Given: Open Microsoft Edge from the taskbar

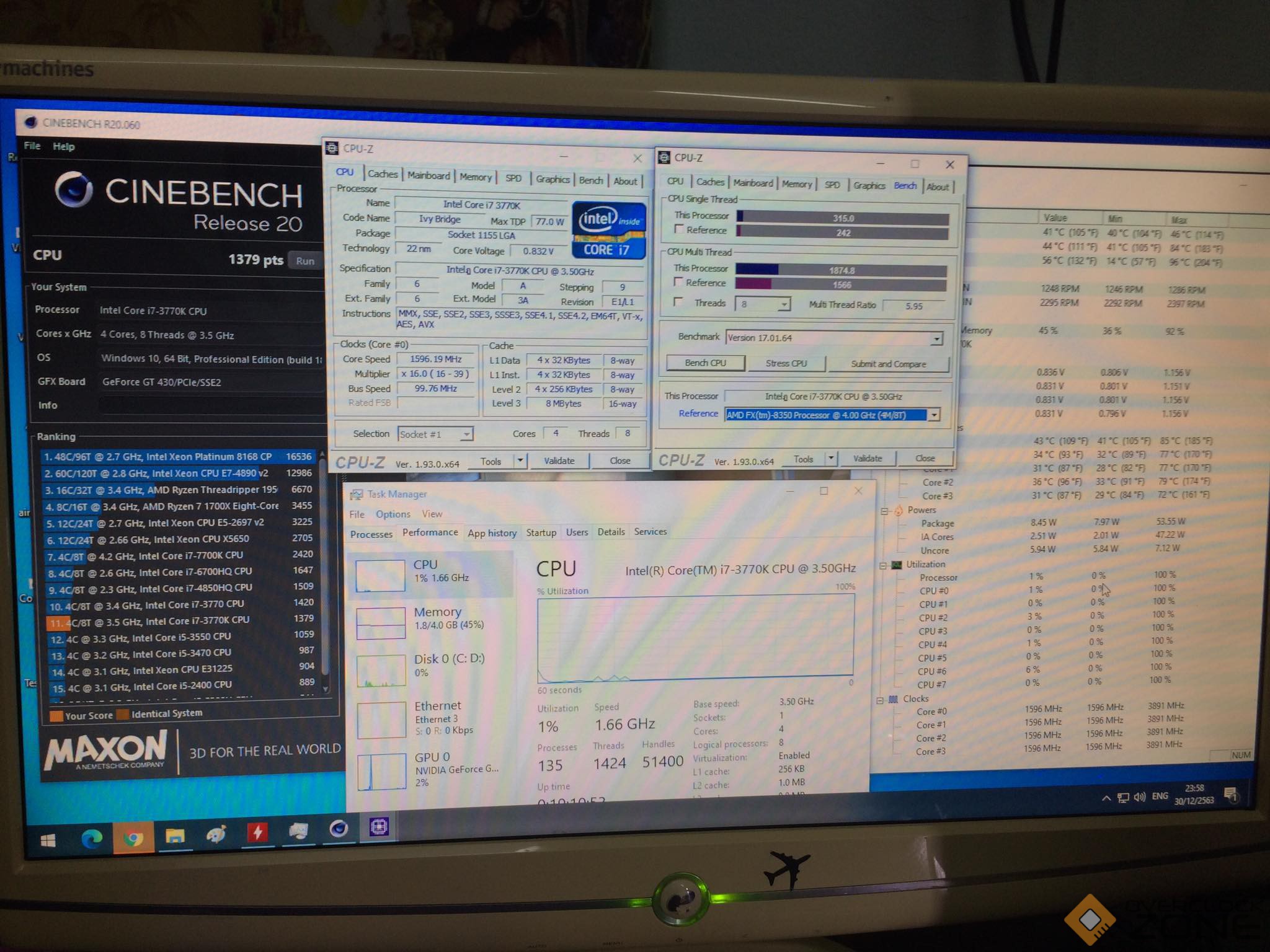Looking at the screenshot, I should (92, 839).
